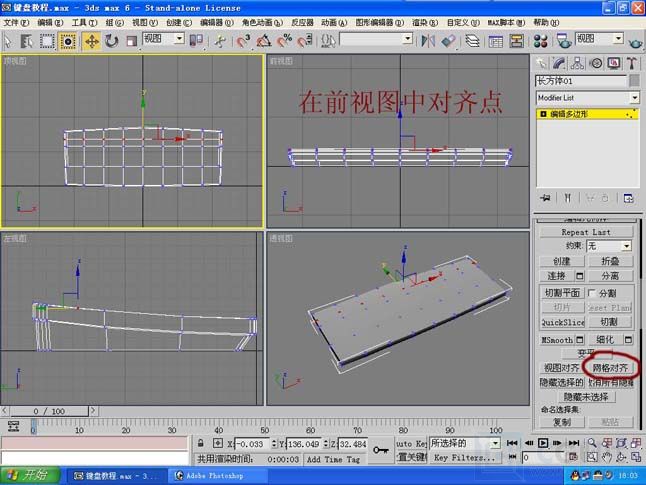Toggle Select and Manipulate tool
This screenshot has height=485, width=646.
click(220, 41)
